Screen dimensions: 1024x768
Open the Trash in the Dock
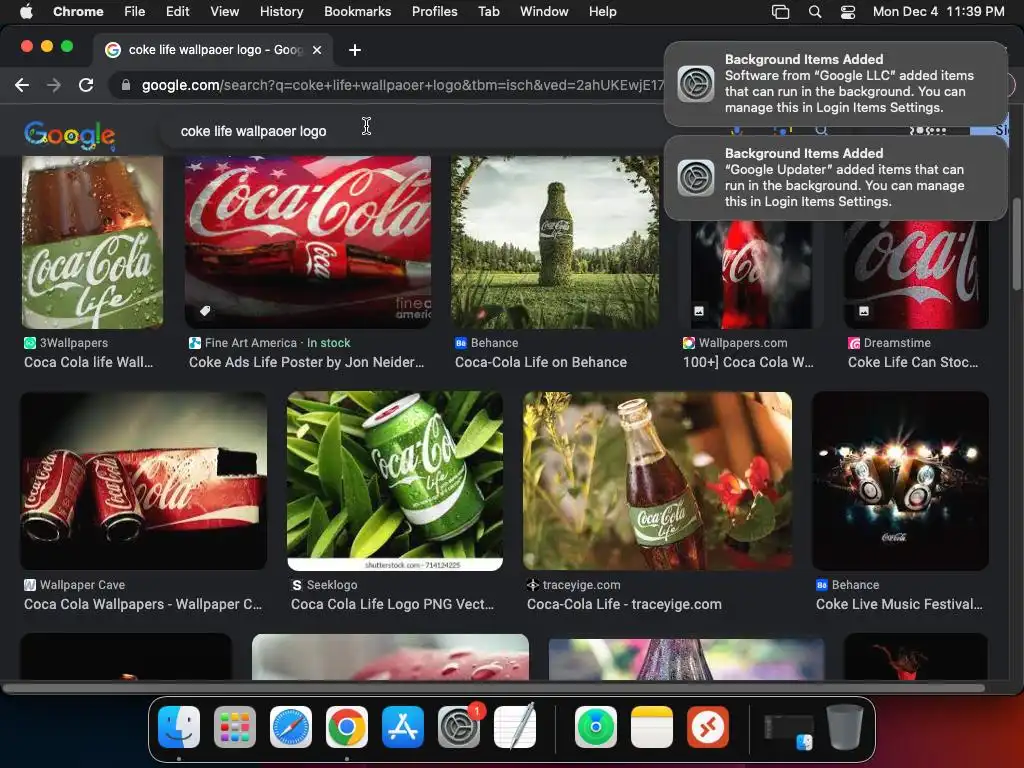click(844, 727)
